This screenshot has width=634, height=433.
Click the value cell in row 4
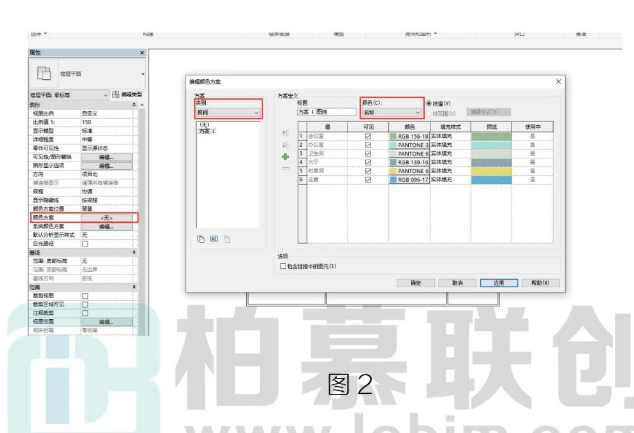click(327, 162)
